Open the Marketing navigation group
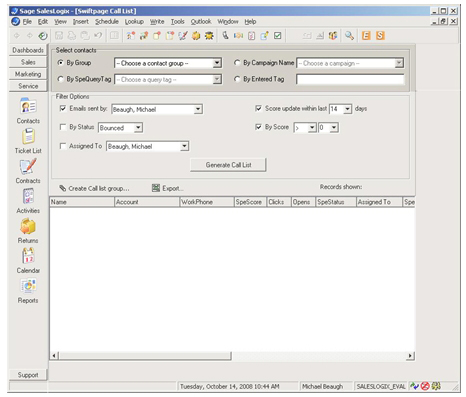Screen dimensions: 466x397 pos(28,74)
